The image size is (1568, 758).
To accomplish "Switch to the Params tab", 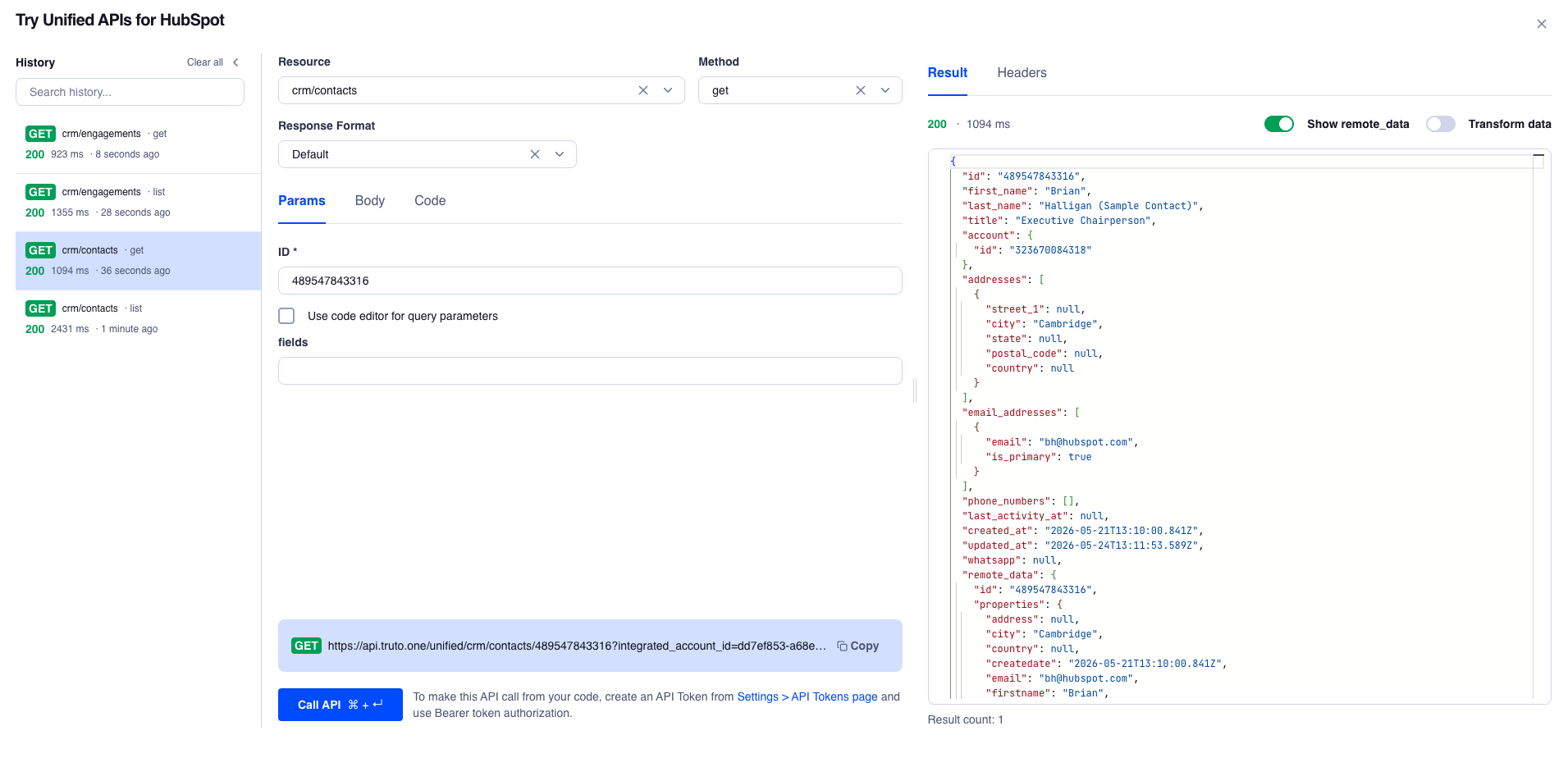I will coord(302,201).
